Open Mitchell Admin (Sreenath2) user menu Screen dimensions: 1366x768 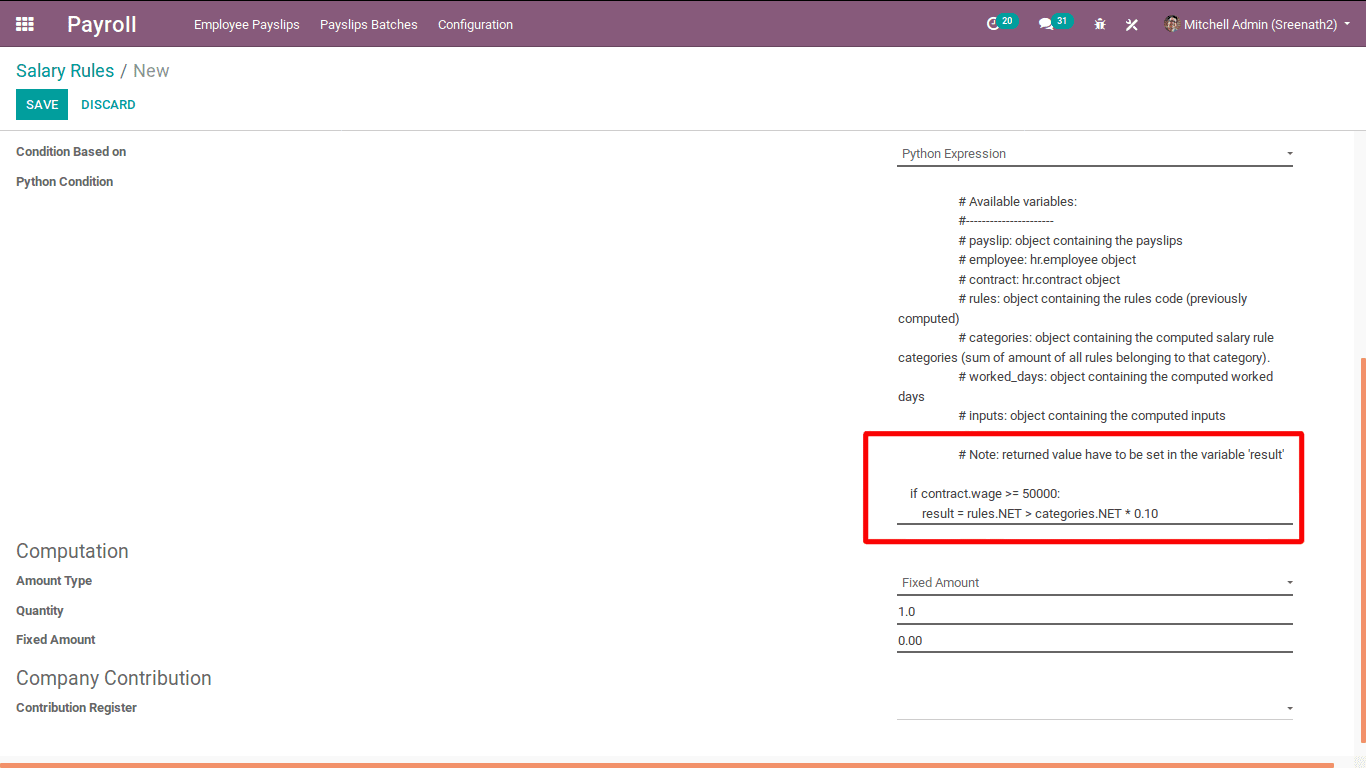1257,24
